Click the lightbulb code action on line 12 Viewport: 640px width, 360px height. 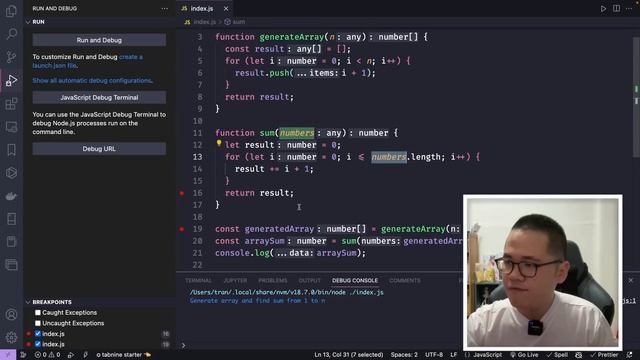pos(219,143)
